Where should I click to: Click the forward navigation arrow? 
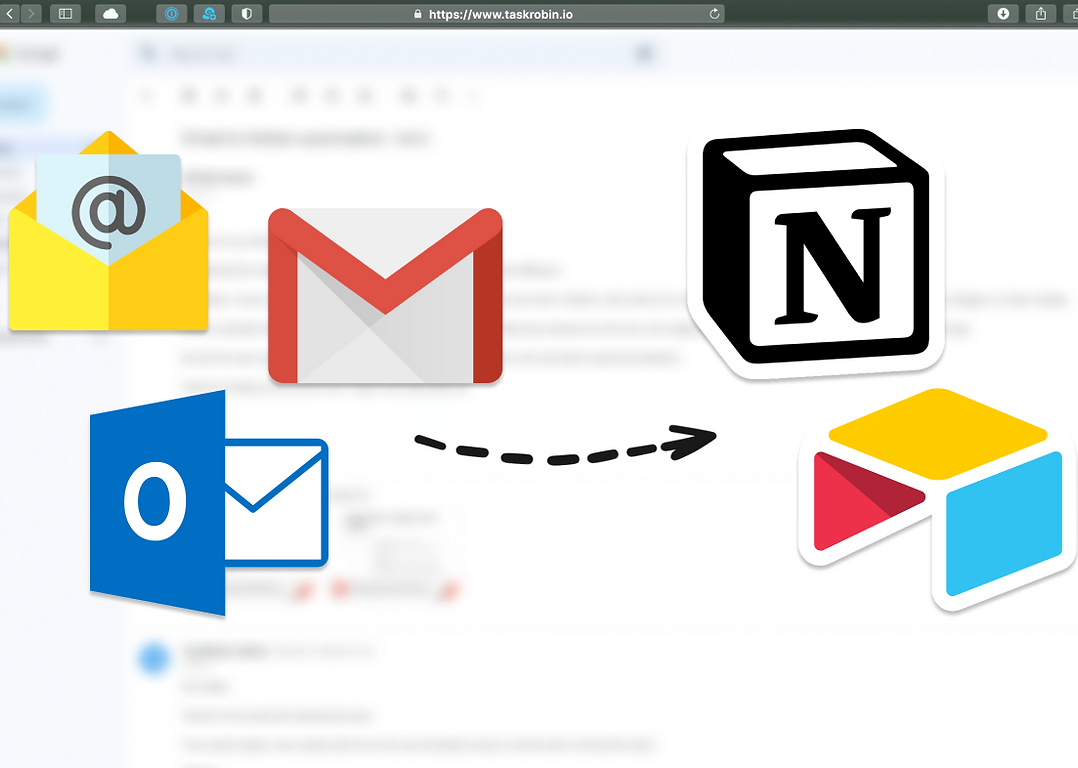[x=32, y=14]
